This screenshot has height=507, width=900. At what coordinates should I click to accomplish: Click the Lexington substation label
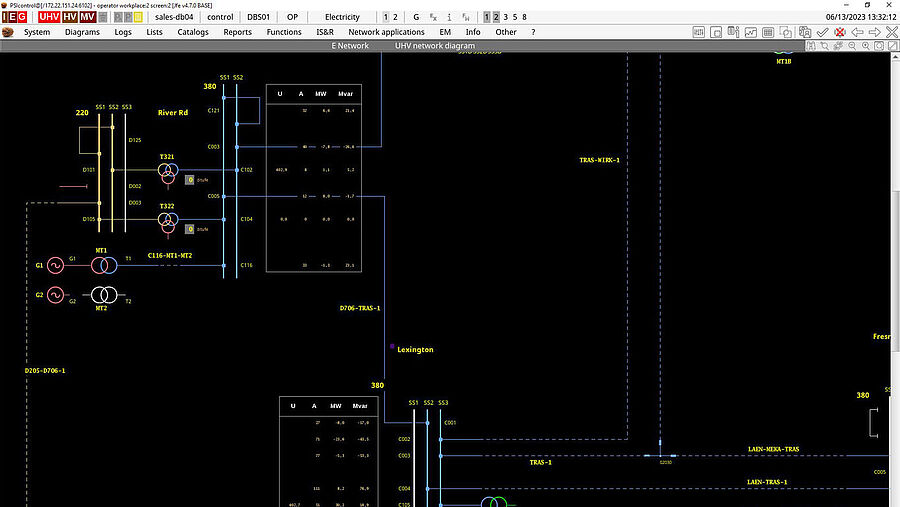tap(415, 349)
